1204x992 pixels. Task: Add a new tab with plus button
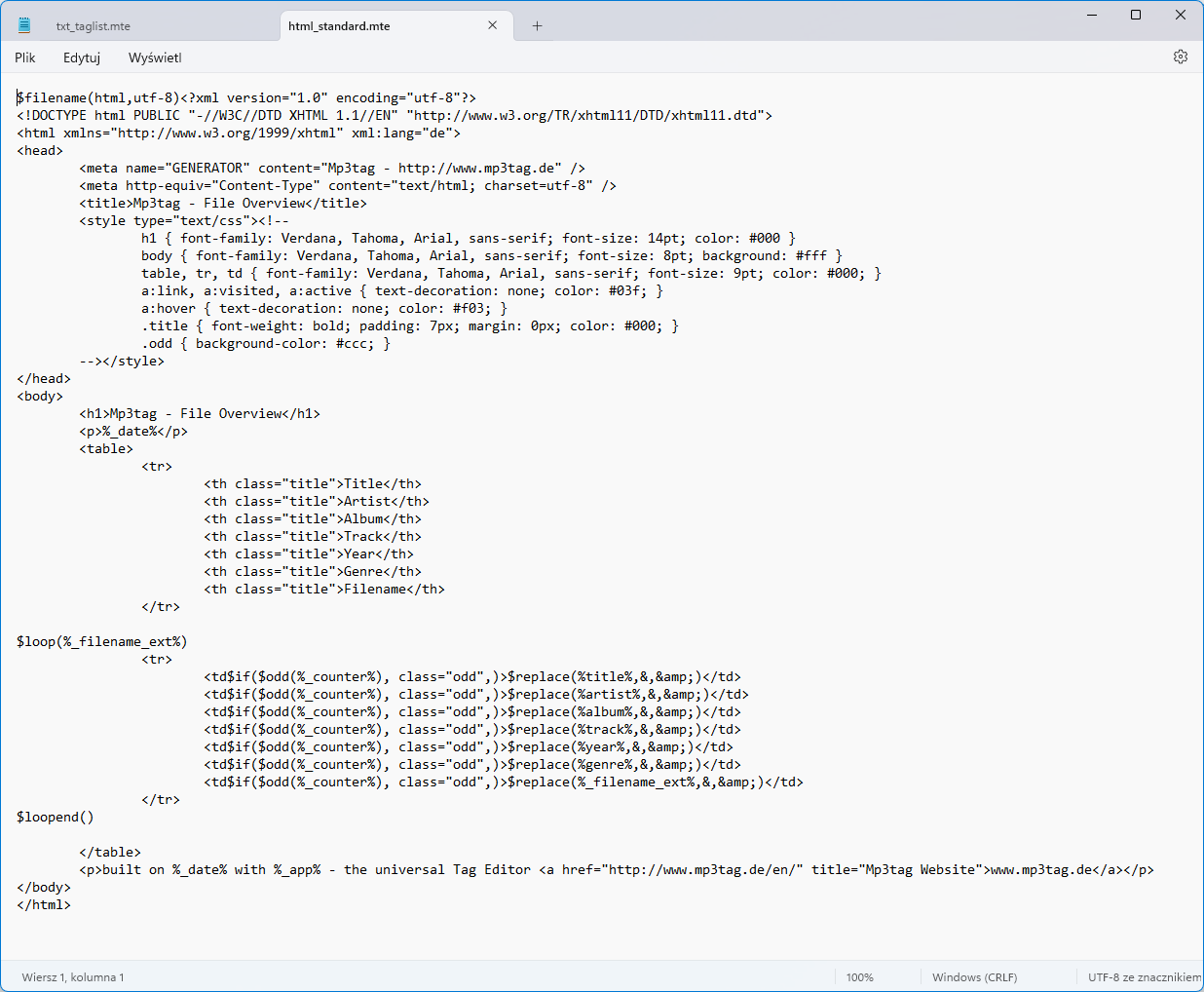coord(537,25)
